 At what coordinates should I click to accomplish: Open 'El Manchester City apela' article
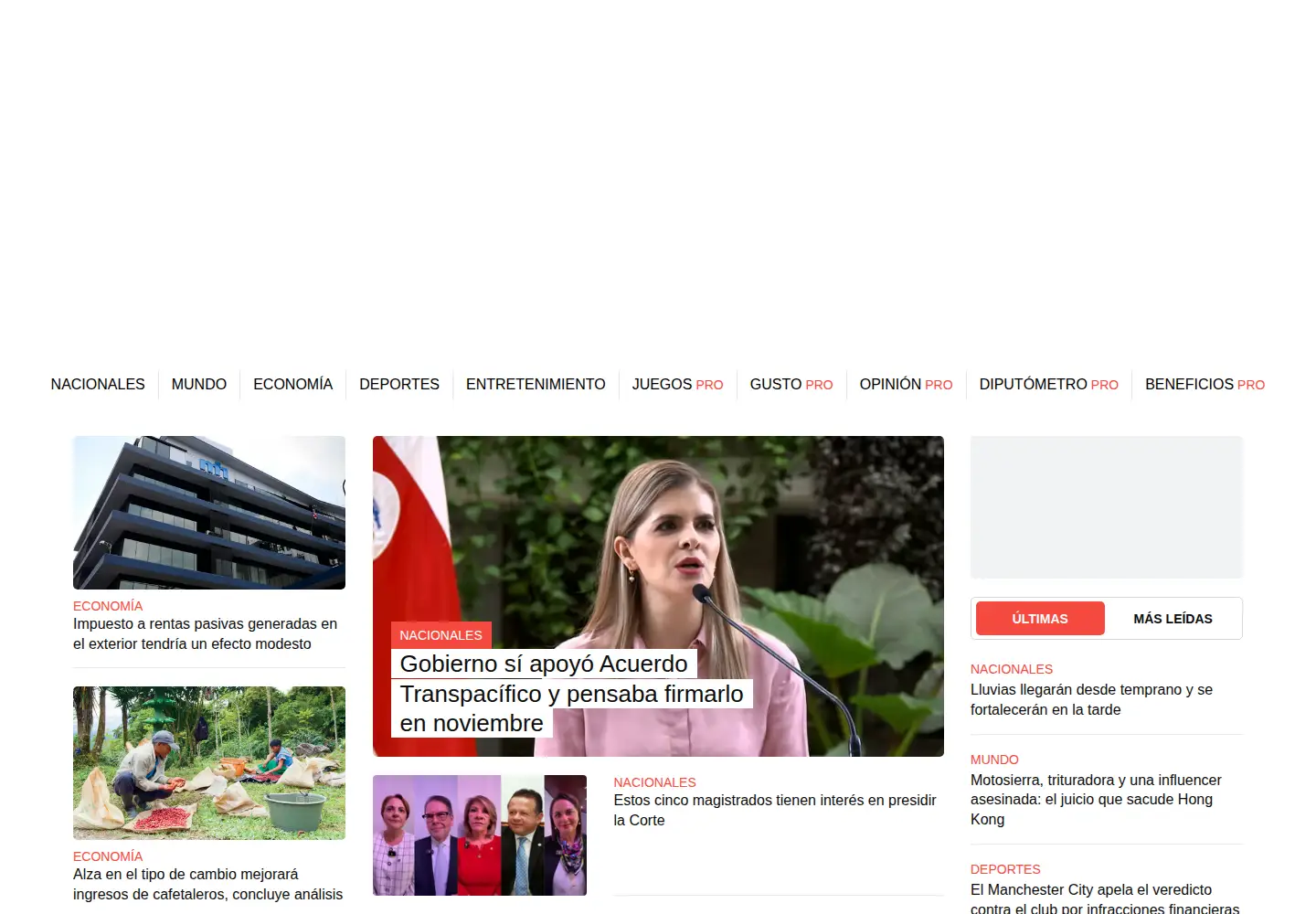pyautogui.click(x=1105, y=898)
